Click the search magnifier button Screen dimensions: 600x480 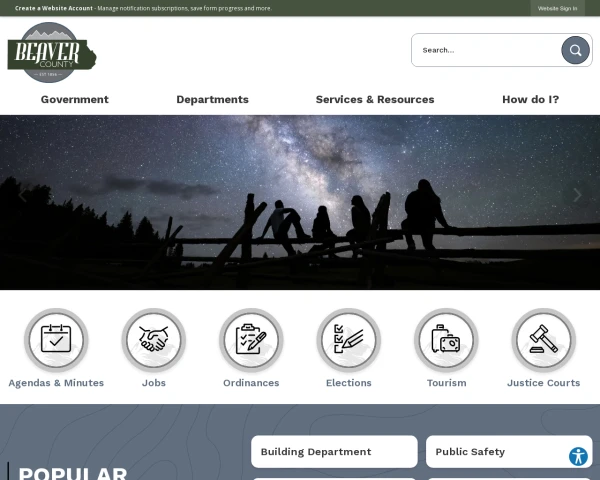[x=575, y=50]
